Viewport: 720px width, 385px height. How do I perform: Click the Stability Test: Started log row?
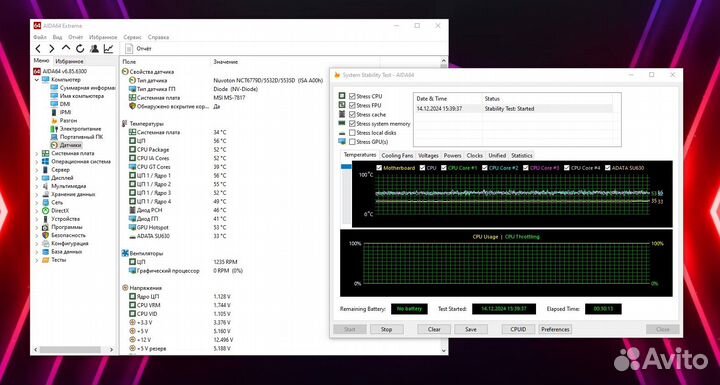(x=513, y=109)
